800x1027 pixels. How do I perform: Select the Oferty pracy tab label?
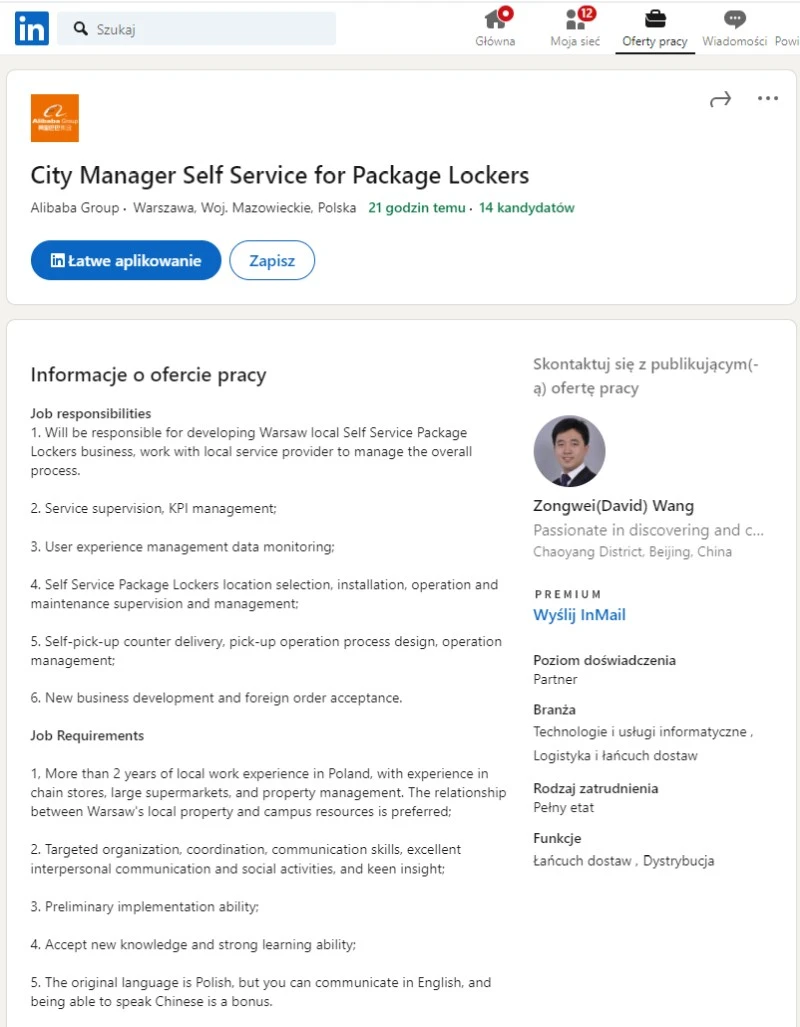pyautogui.click(x=655, y=41)
